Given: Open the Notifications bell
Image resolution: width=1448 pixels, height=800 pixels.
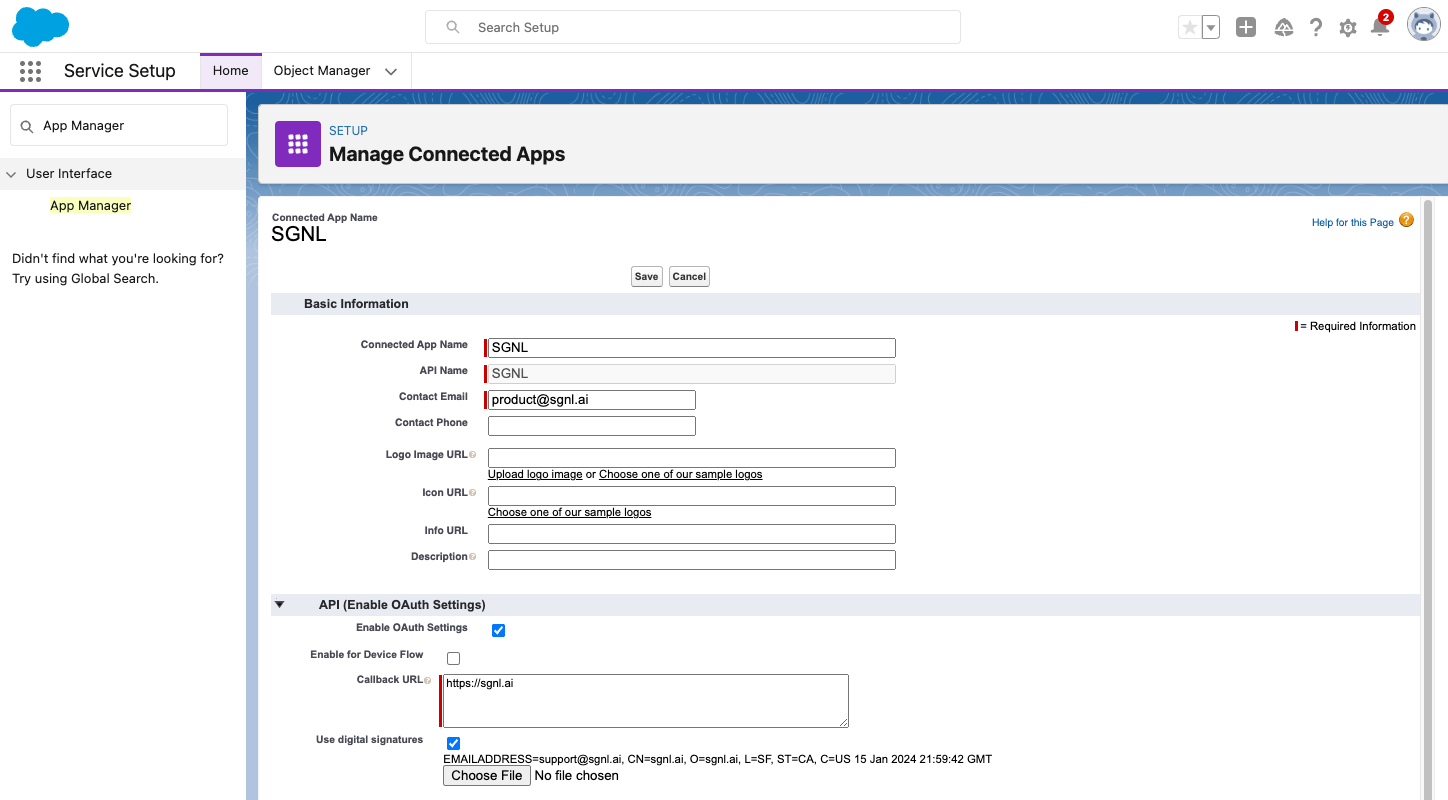Looking at the screenshot, I should click(1380, 27).
